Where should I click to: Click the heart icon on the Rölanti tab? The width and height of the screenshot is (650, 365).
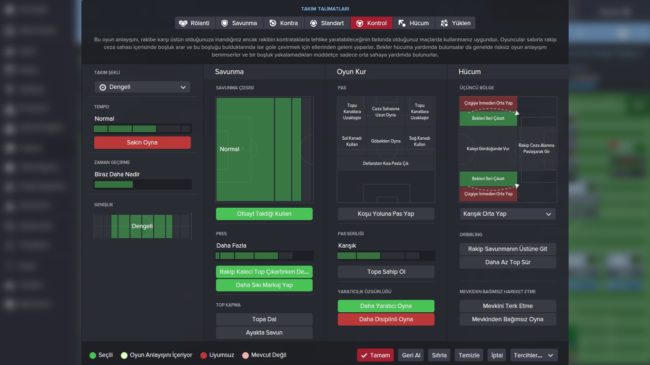(183, 23)
